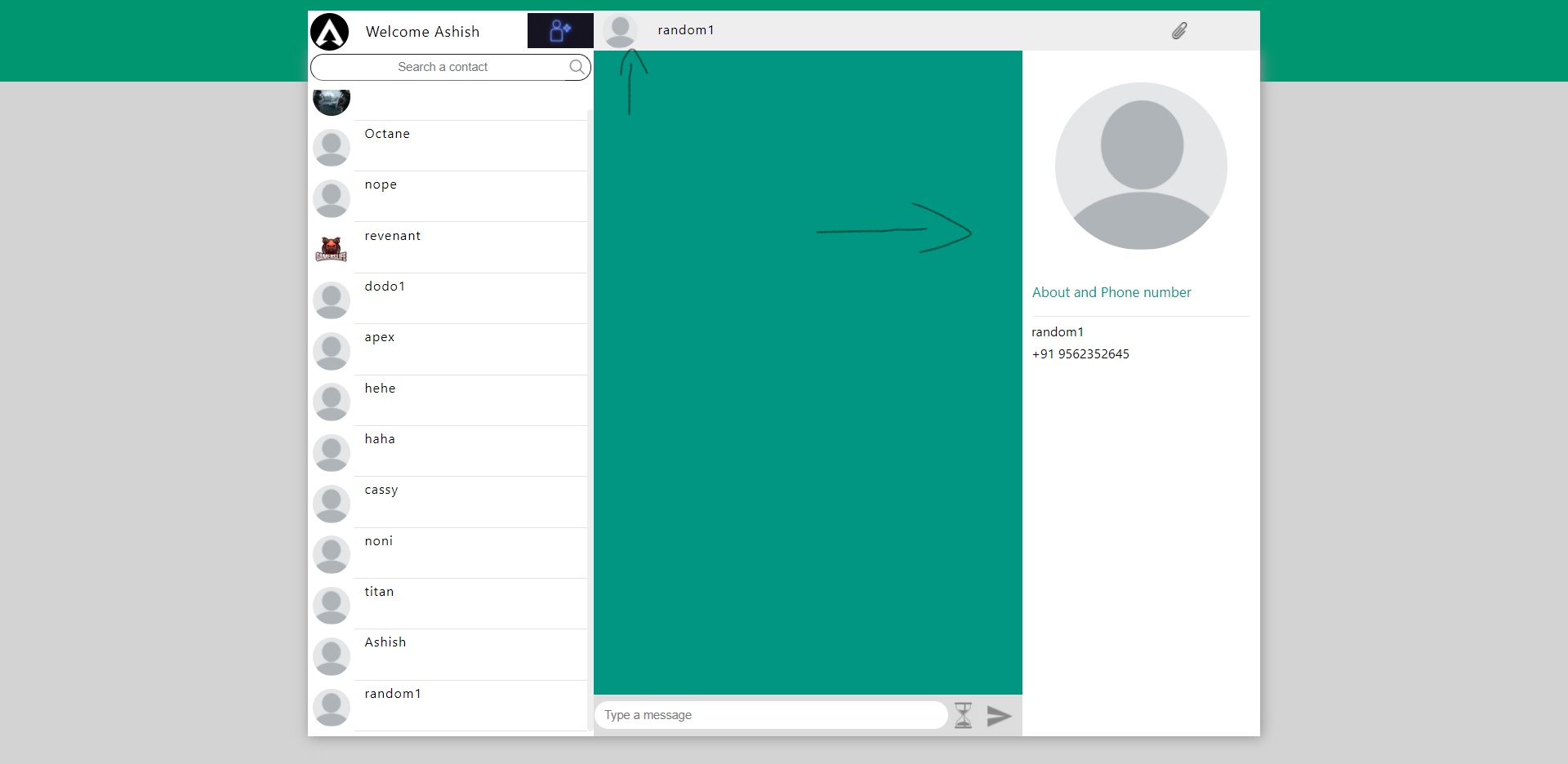
Task: Click the search magnifier icon
Action: tap(577, 67)
